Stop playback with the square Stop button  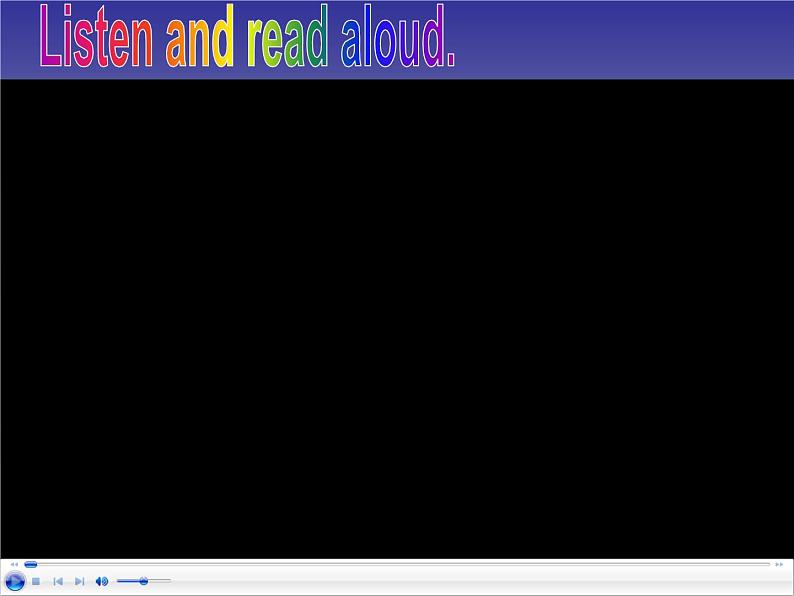point(36,581)
